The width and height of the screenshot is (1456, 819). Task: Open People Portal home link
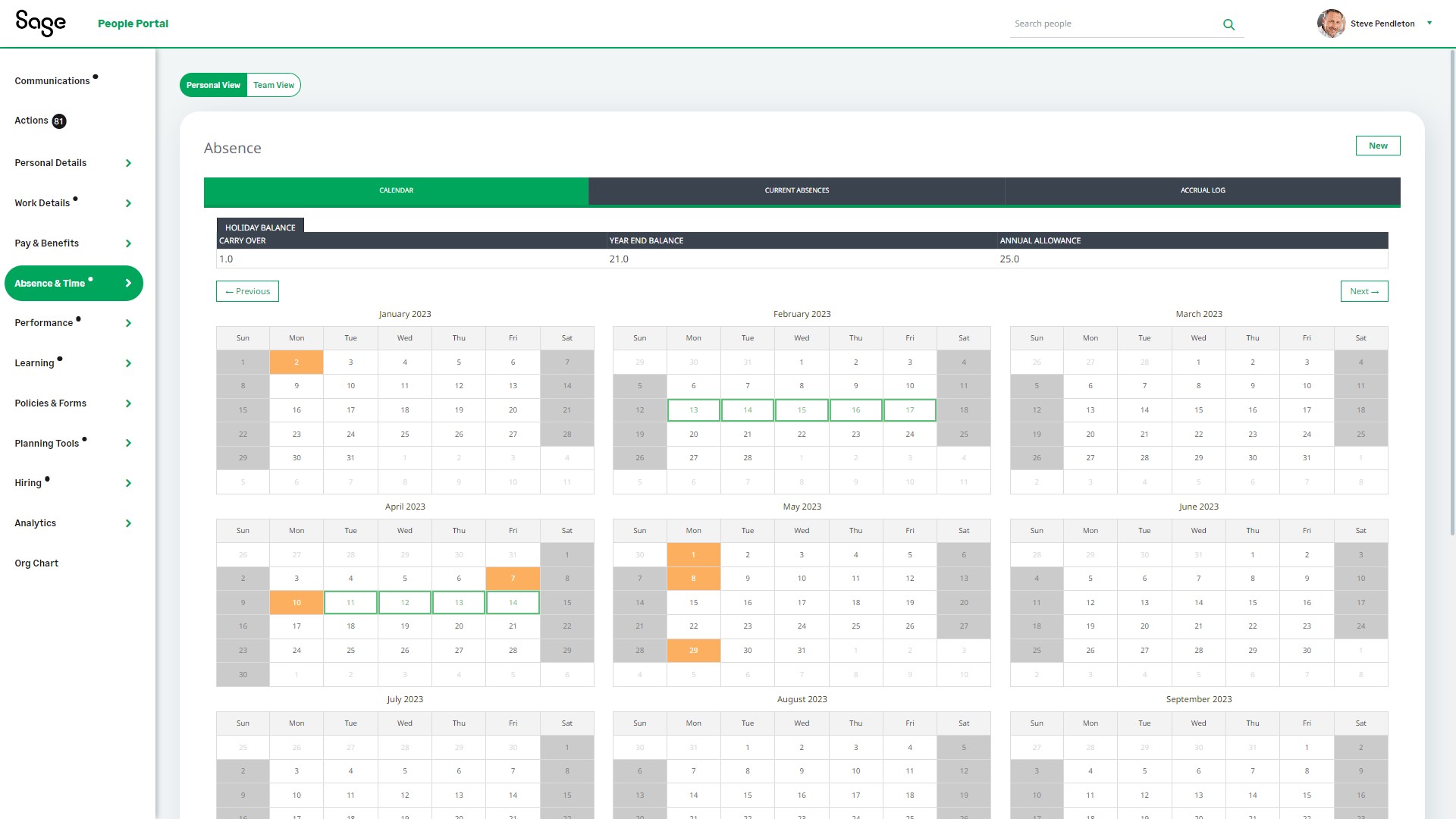coord(133,24)
